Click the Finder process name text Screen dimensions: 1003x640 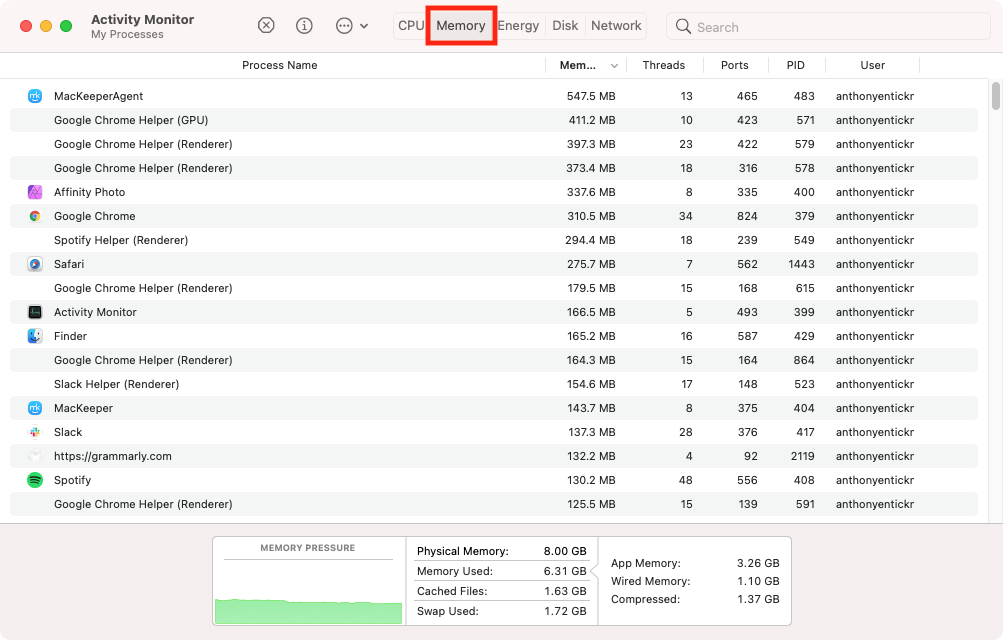pos(70,336)
